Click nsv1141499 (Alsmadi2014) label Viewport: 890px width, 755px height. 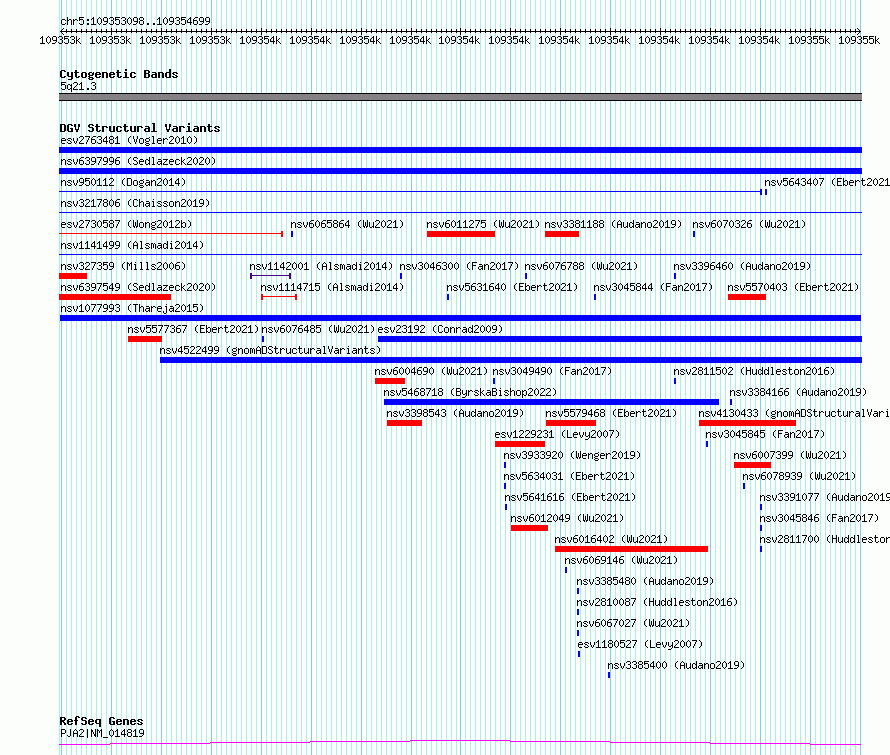132,245
